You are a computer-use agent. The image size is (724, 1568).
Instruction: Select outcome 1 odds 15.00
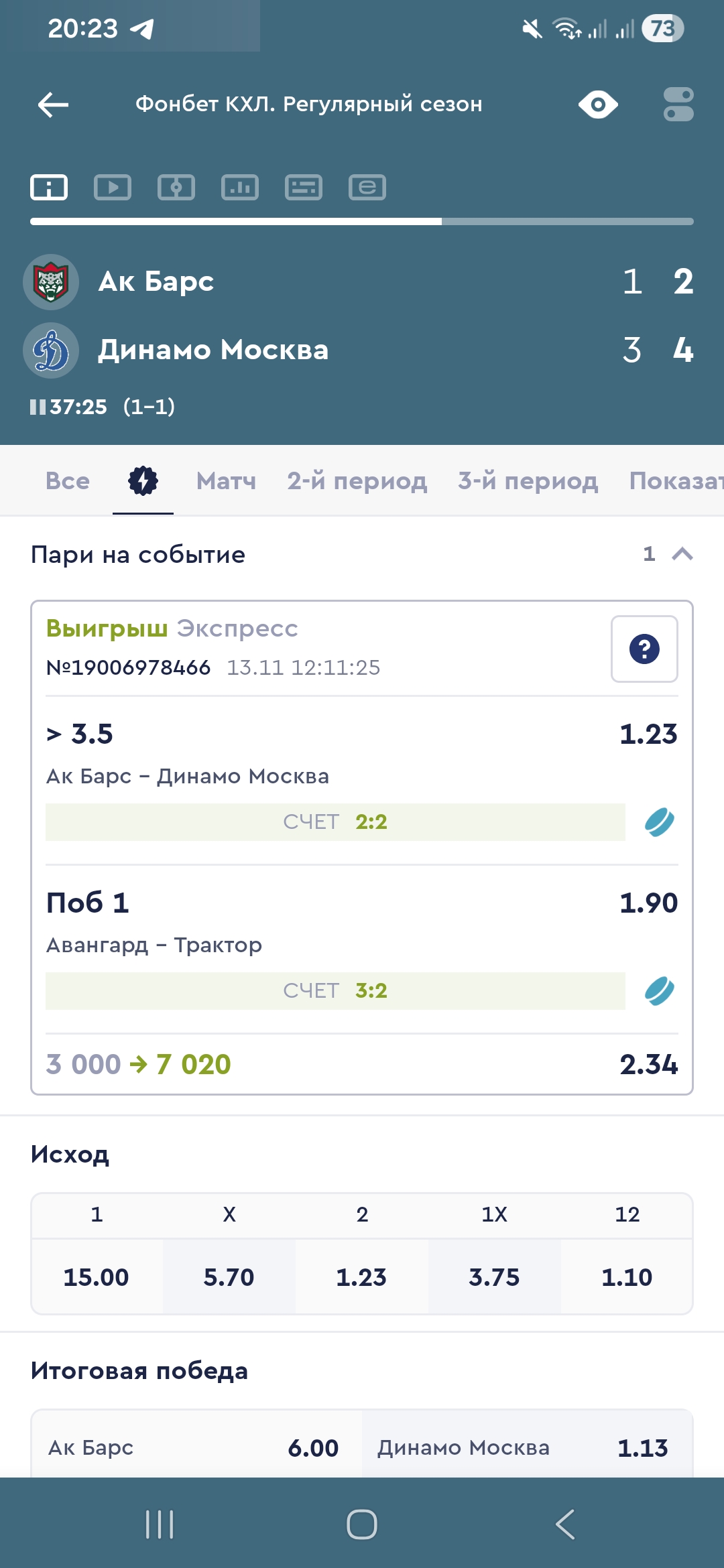point(97,1277)
